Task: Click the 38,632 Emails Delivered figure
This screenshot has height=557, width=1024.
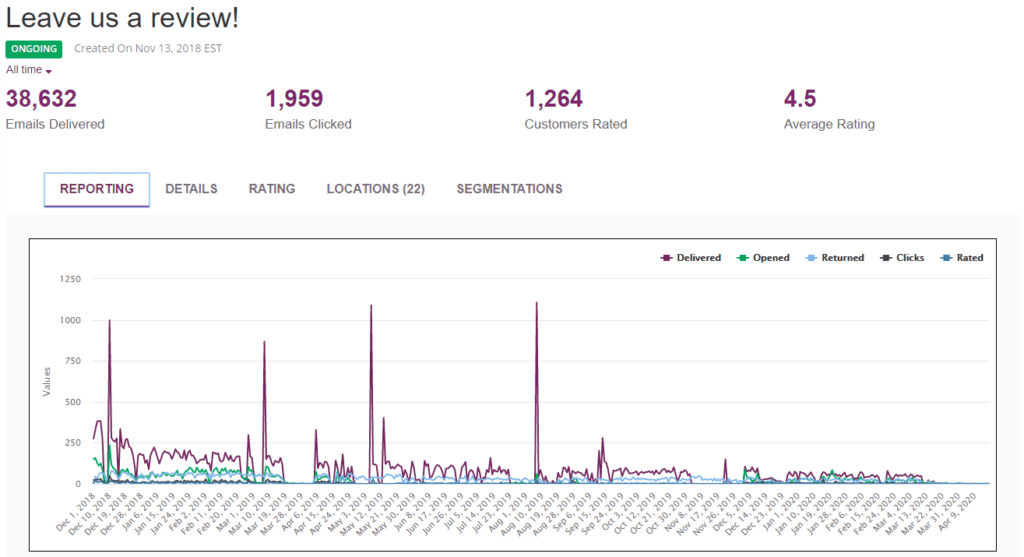Action: coord(41,99)
